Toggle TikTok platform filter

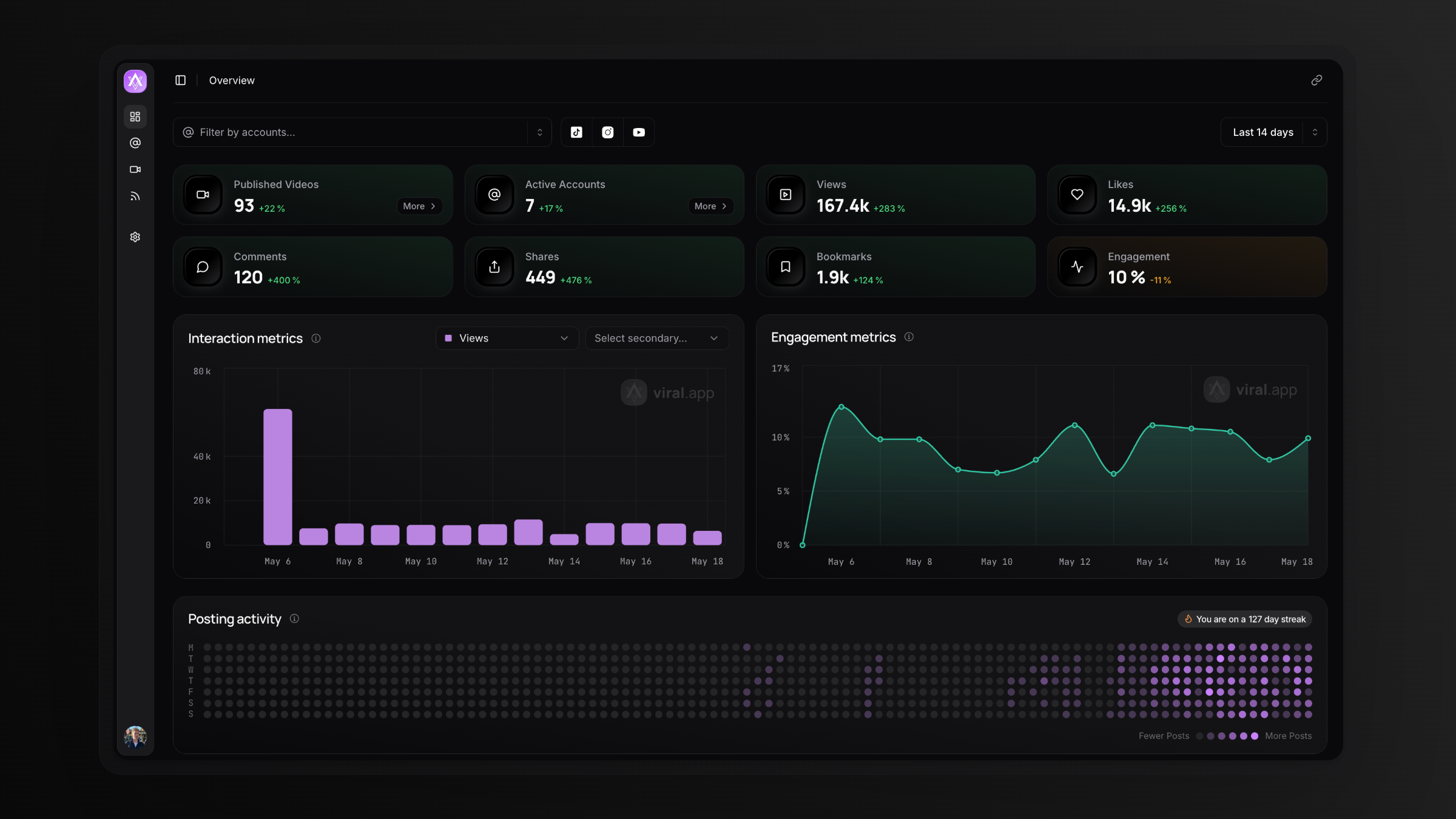coord(576,132)
